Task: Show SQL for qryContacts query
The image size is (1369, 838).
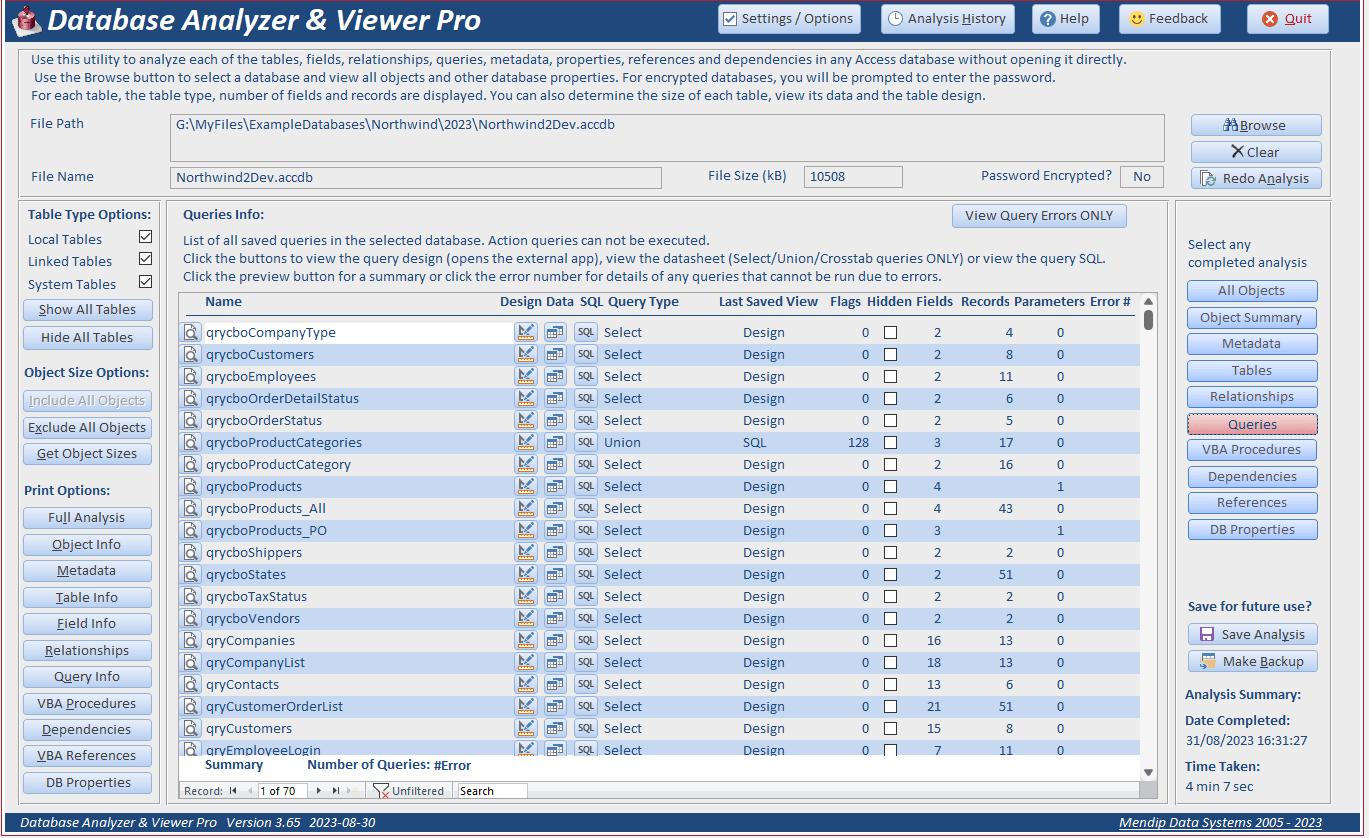Action: click(586, 685)
